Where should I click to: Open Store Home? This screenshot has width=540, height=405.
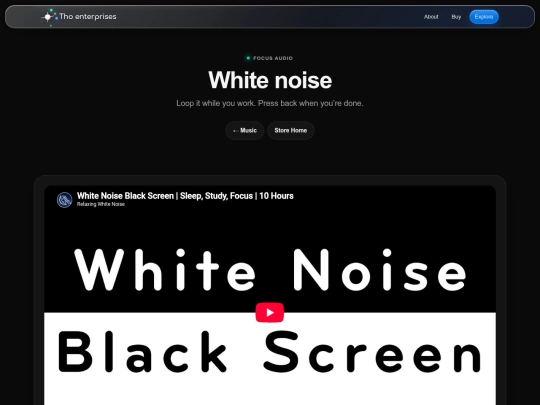291,131
